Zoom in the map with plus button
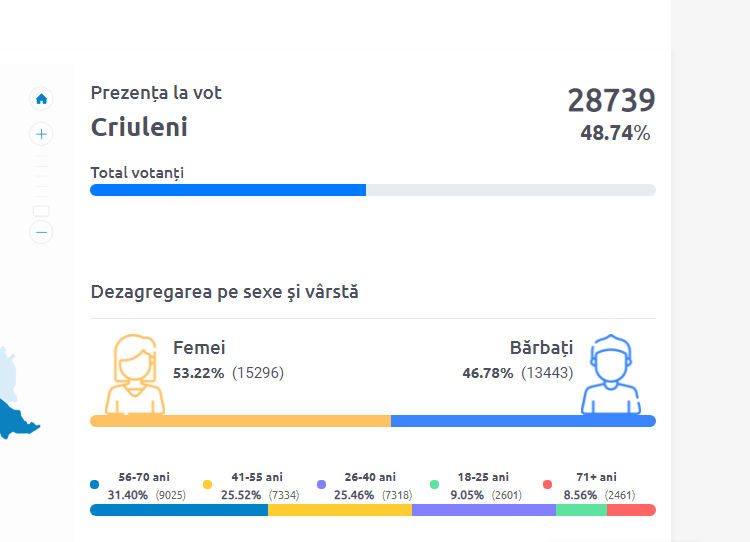Viewport: 750px width, 542px height. (x=41, y=134)
